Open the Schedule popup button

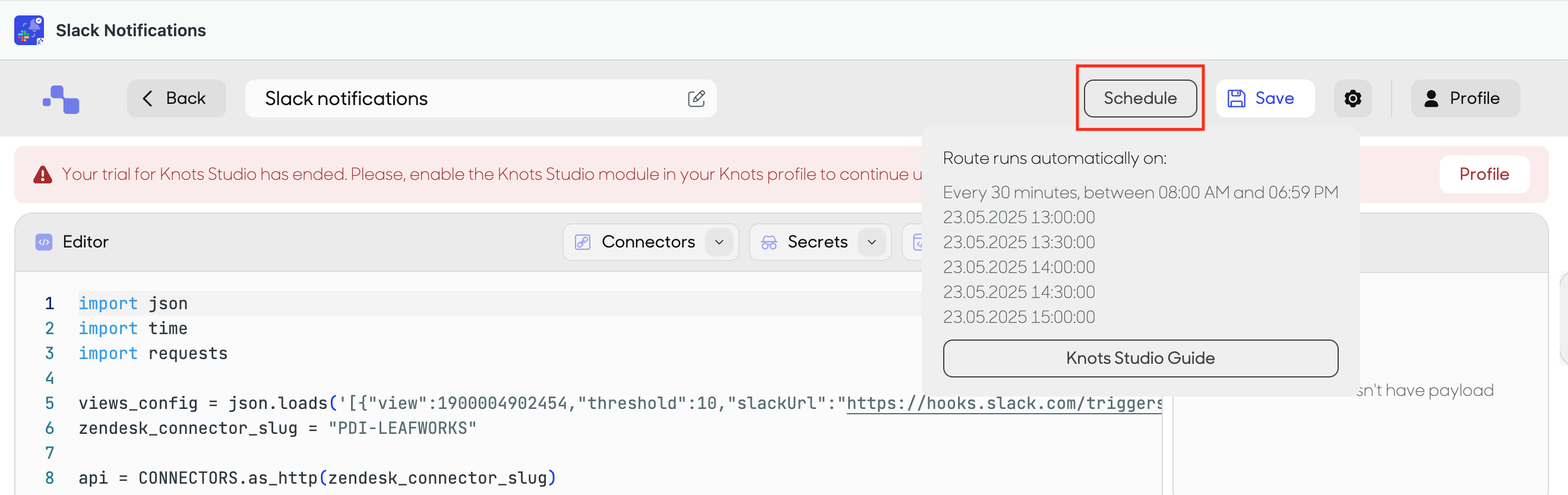point(1140,99)
